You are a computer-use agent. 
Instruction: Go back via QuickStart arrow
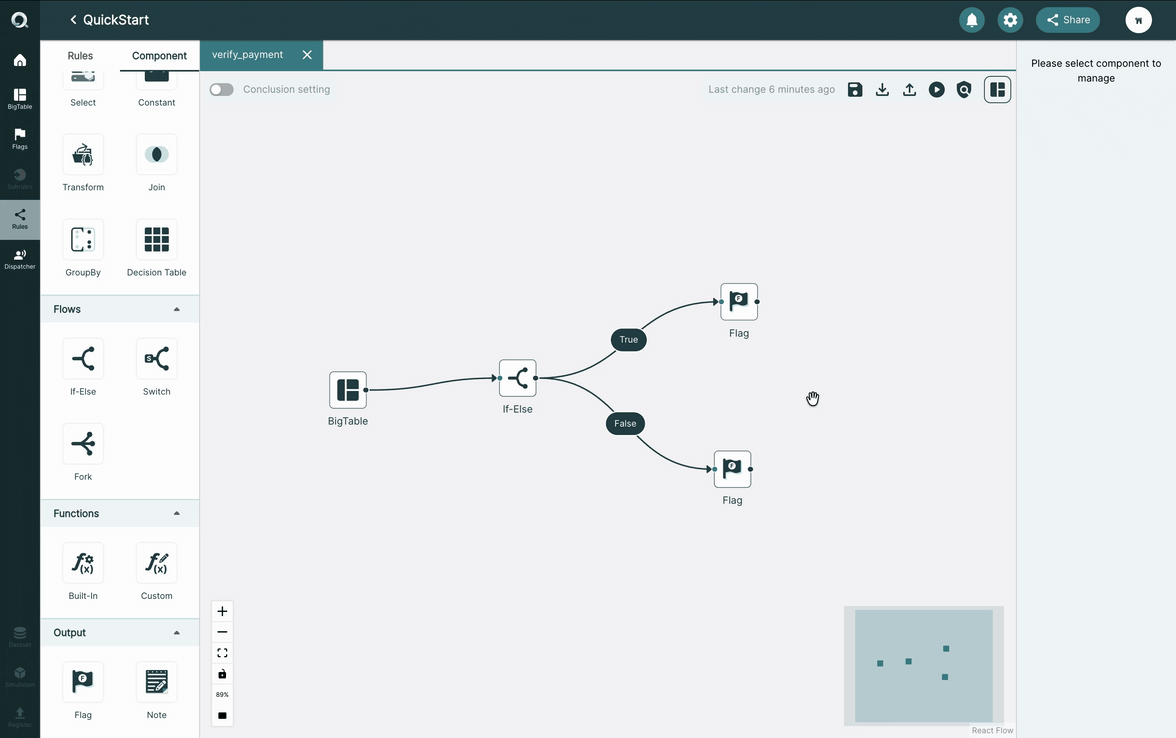[73, 20]
